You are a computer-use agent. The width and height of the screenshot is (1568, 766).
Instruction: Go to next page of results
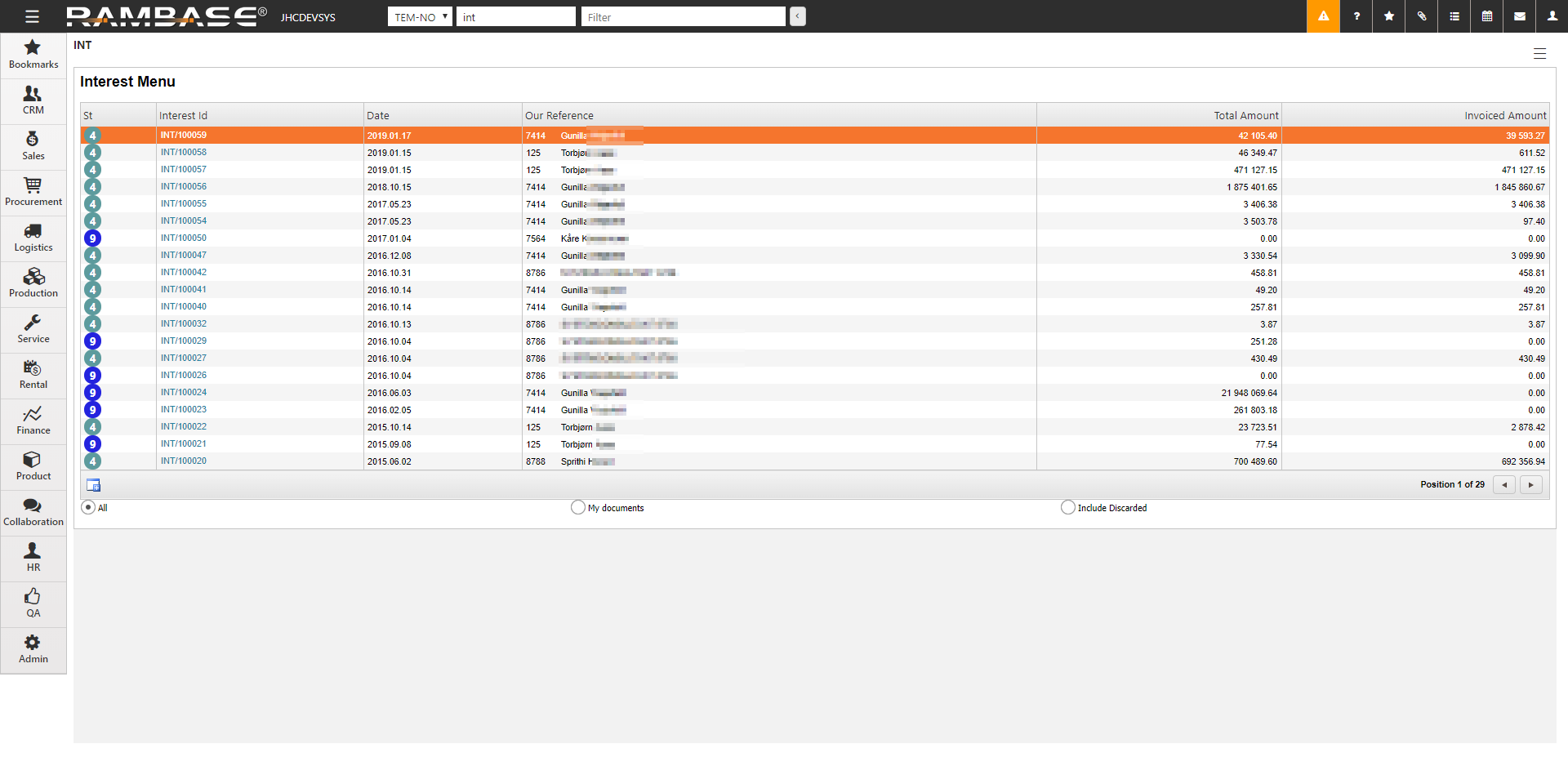pos(1530,485)
